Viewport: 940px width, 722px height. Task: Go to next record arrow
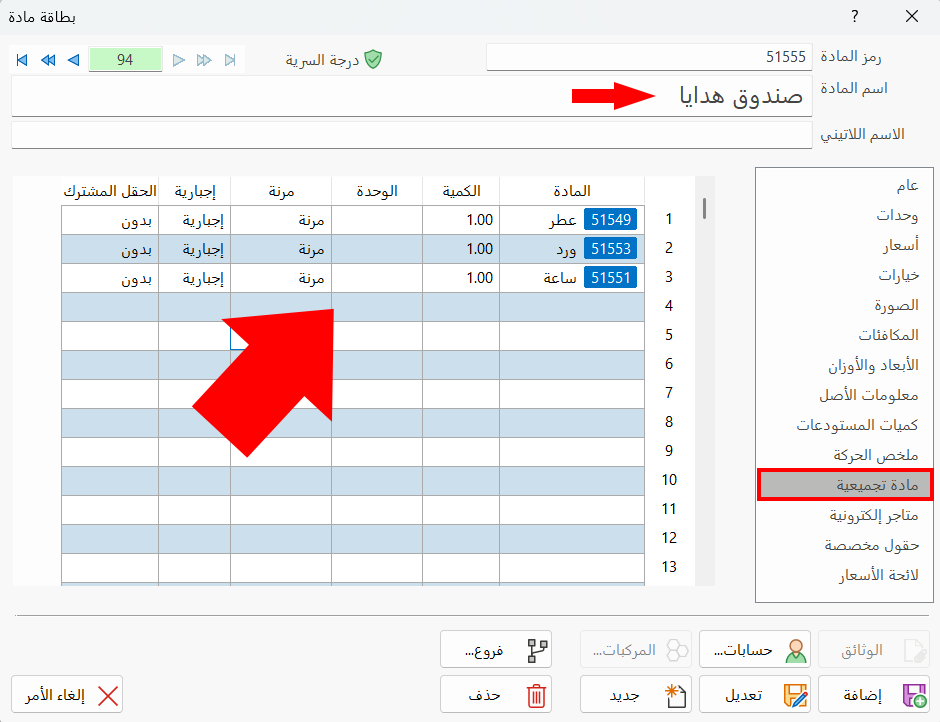(x=179, y=60)
